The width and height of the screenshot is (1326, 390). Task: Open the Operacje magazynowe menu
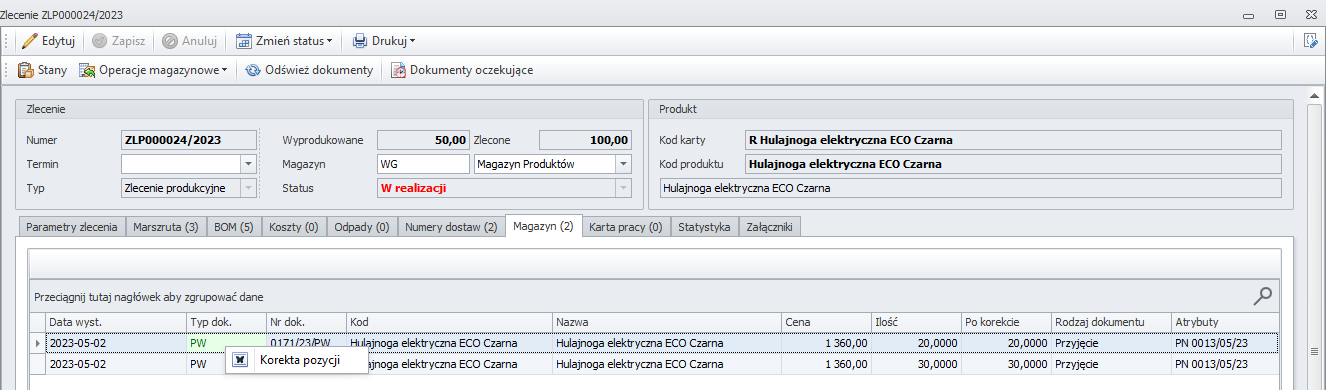[x=154, y=70]
